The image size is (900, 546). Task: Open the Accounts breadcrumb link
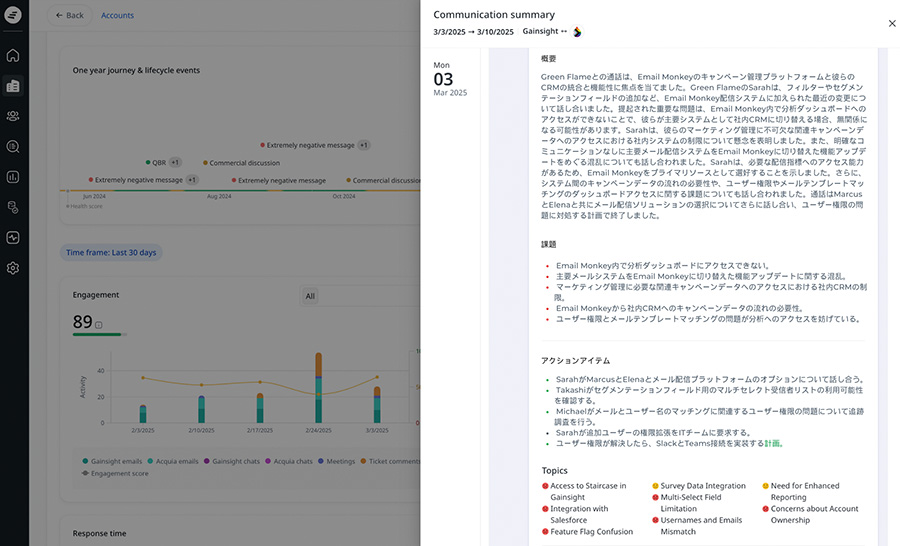pyautogui.click(x=117, y=16)
